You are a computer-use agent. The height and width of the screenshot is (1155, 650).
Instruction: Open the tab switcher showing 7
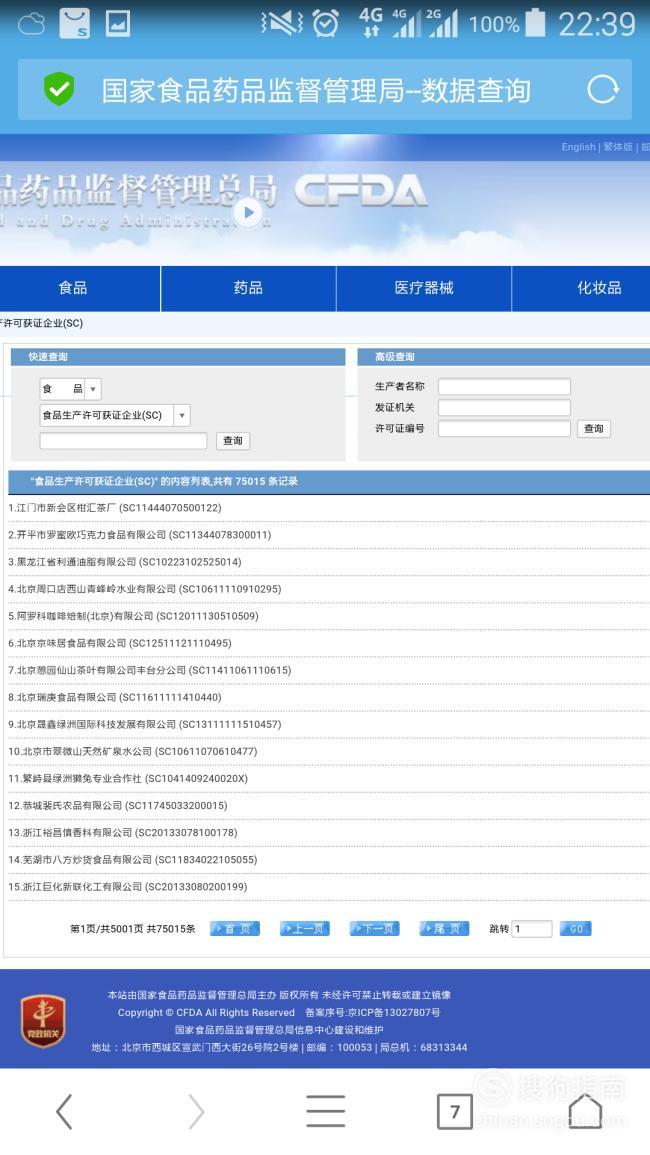[x=455, y=1111]
